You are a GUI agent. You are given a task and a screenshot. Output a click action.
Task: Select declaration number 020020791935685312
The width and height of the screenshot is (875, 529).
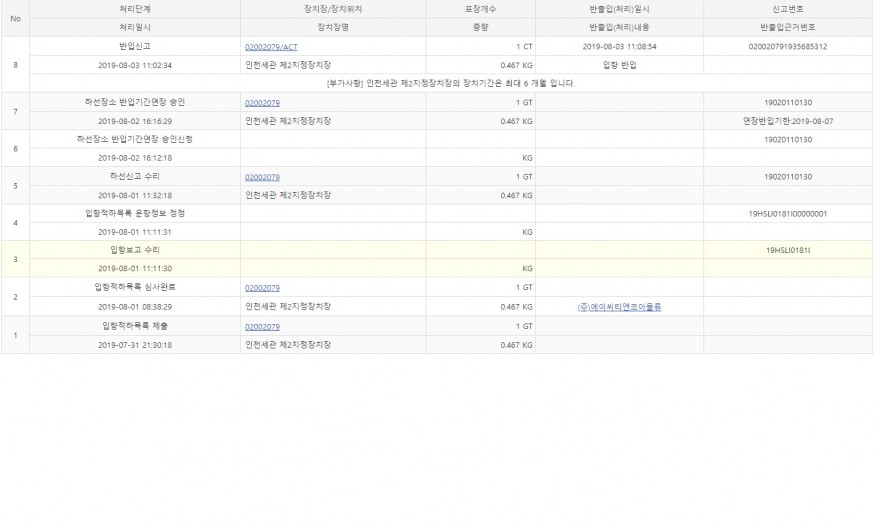tap(787, 47)
